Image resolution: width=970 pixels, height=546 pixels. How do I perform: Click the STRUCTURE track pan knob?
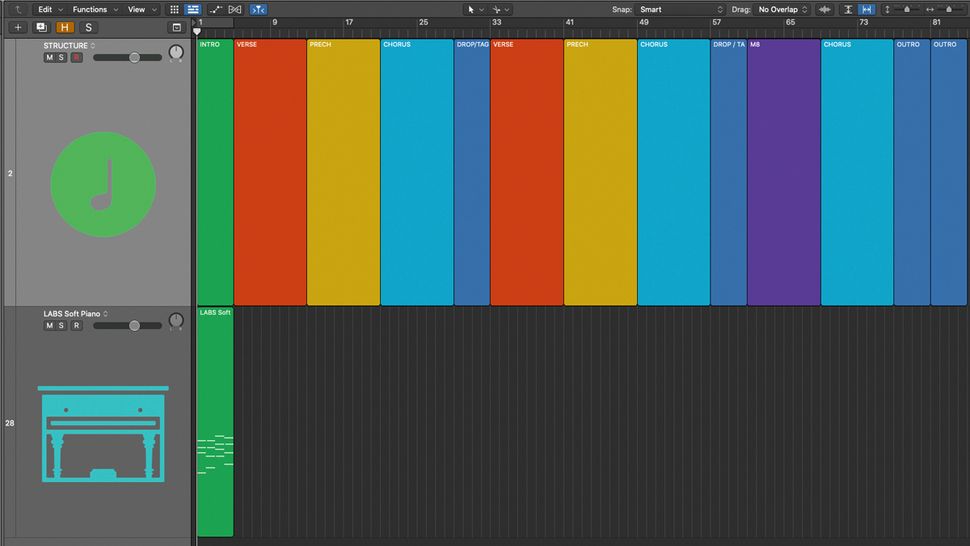176,53
